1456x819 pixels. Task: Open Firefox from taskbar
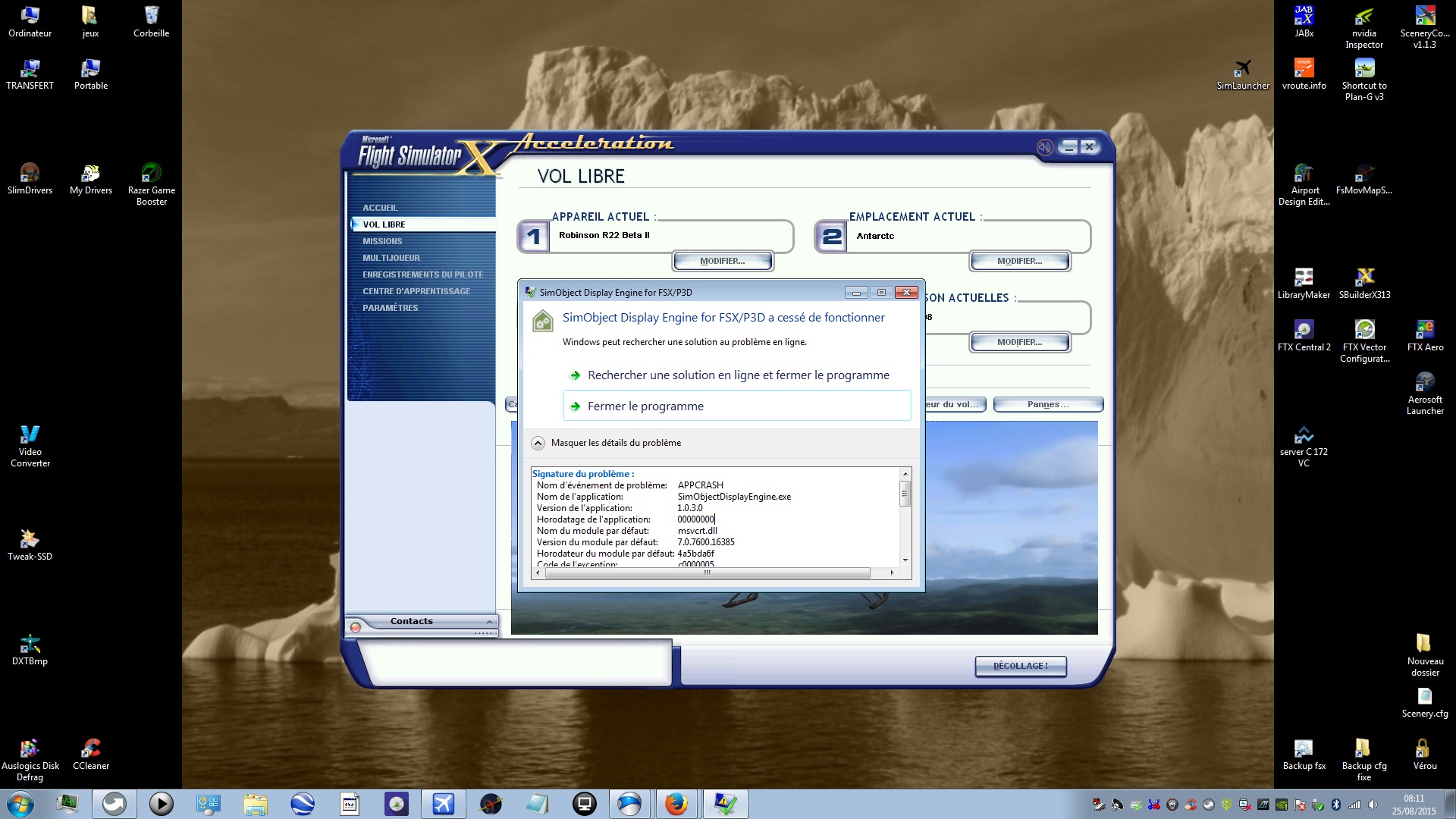click(676, 804)
